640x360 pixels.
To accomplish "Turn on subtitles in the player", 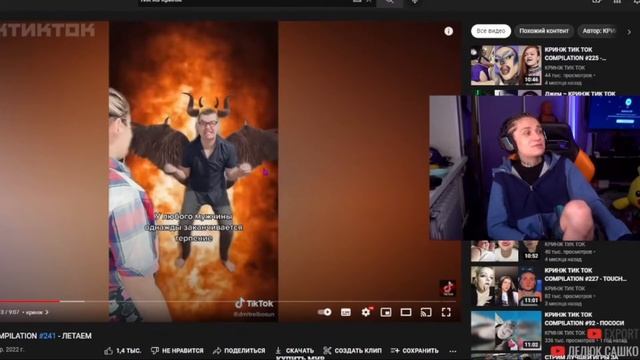I will [x=346, y=312].
